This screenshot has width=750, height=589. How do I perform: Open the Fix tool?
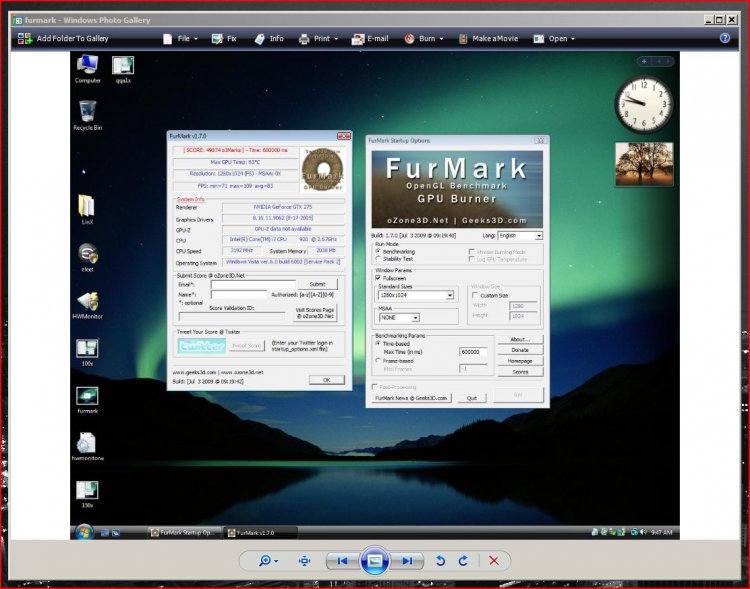coord(224,39)
